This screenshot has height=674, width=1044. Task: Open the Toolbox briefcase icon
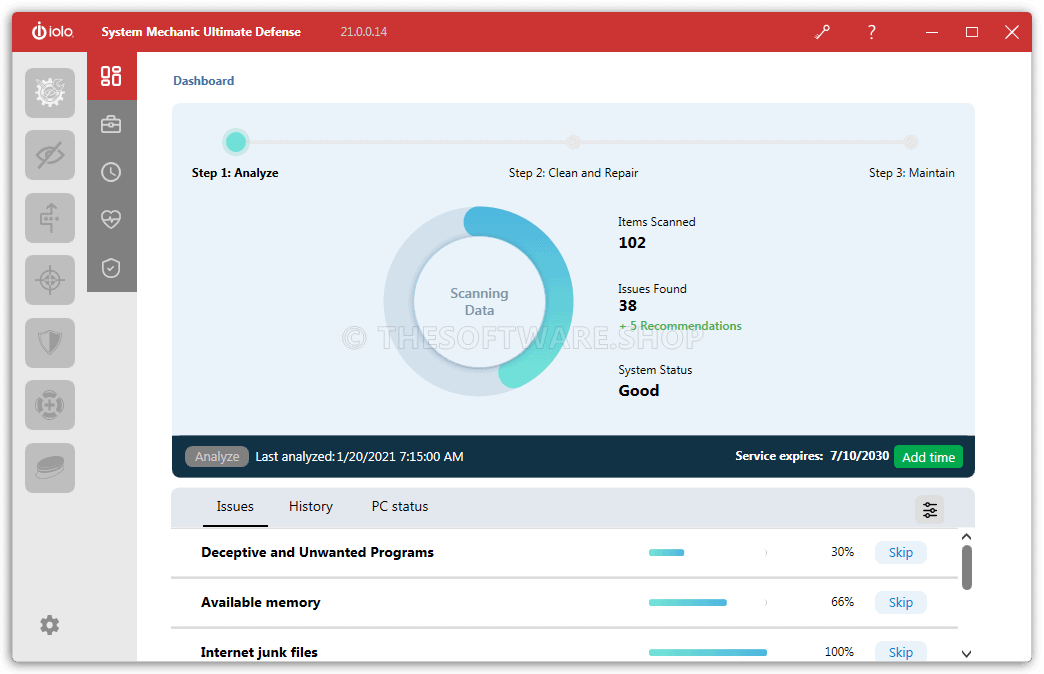(111, 125)
